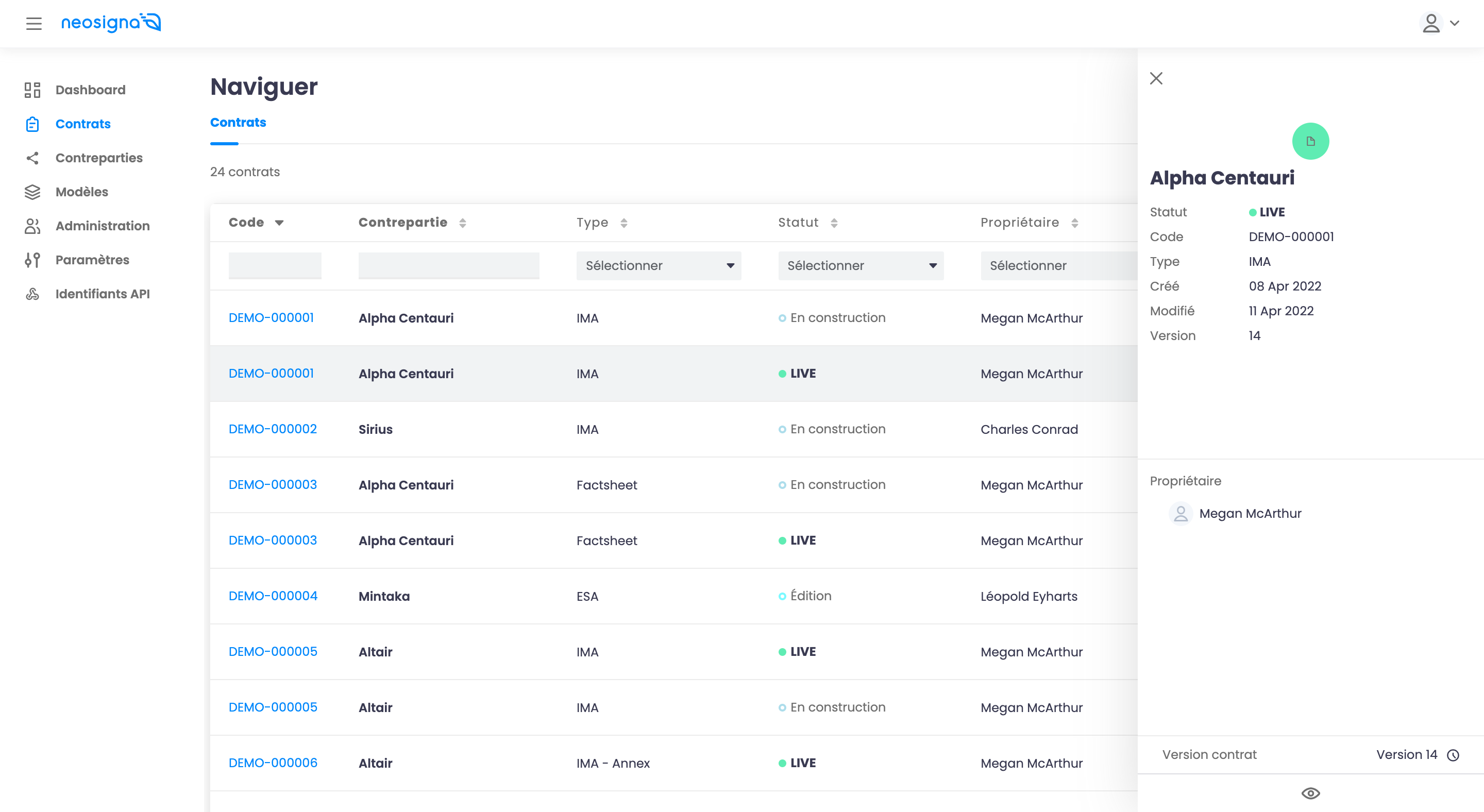
Task: Click the version history clock icon
Action: (1453, 755)
